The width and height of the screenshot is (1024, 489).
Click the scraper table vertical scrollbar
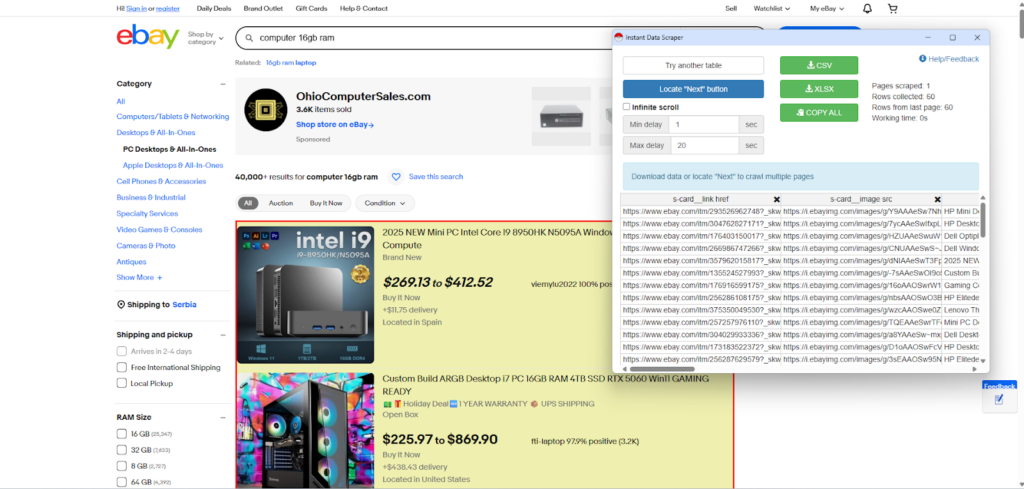point(984,220)
